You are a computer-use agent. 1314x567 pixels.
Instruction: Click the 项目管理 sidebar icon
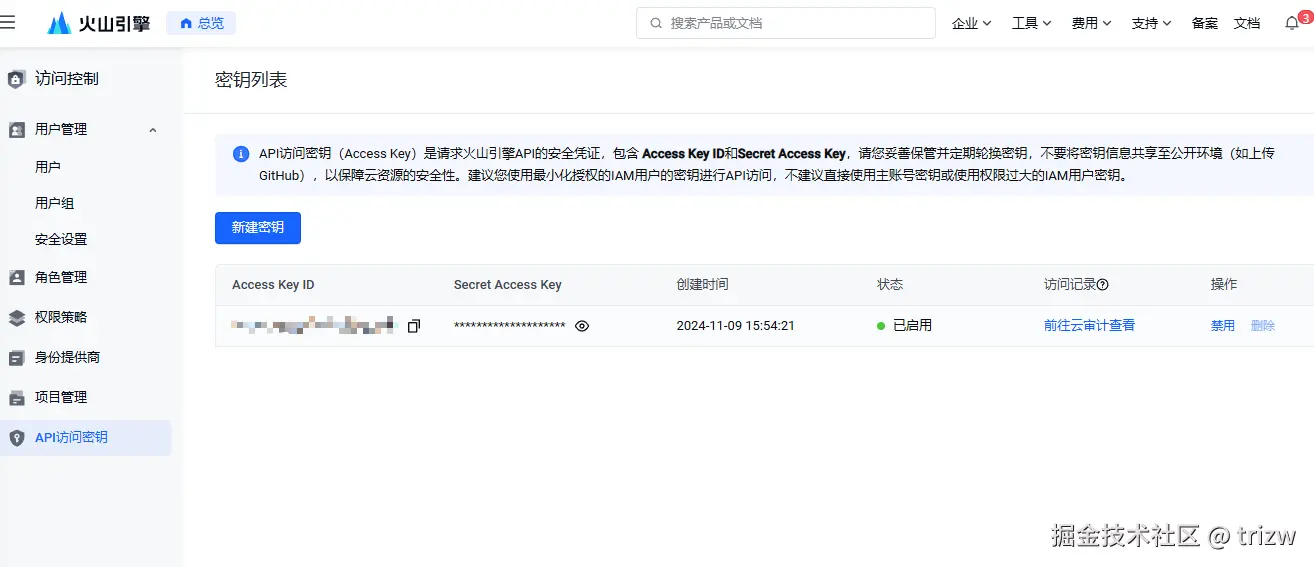(16, 398)
